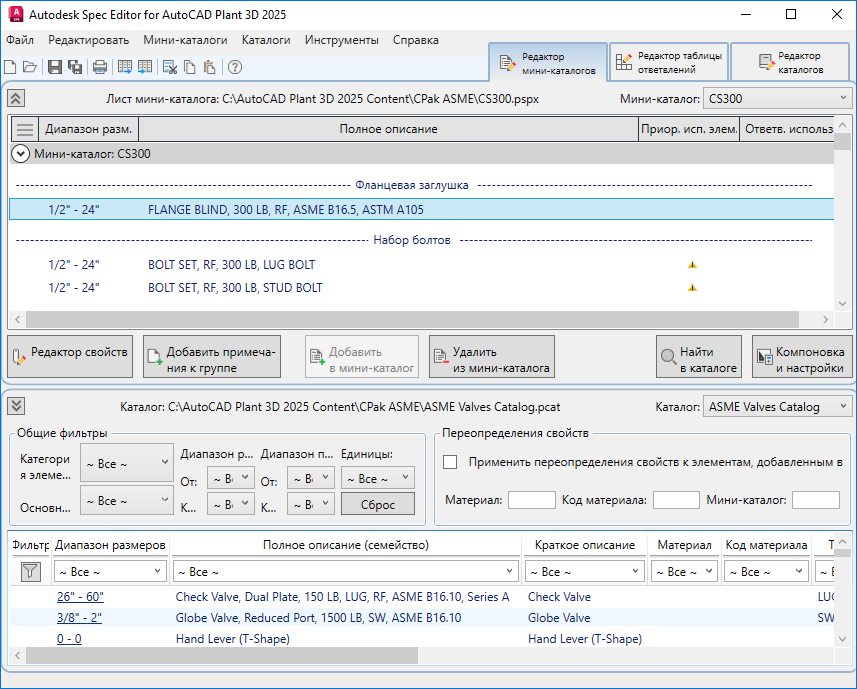The image size is (857, 689).
Task: Click the Сброс filter reset button
Action: tap(378, 504)
